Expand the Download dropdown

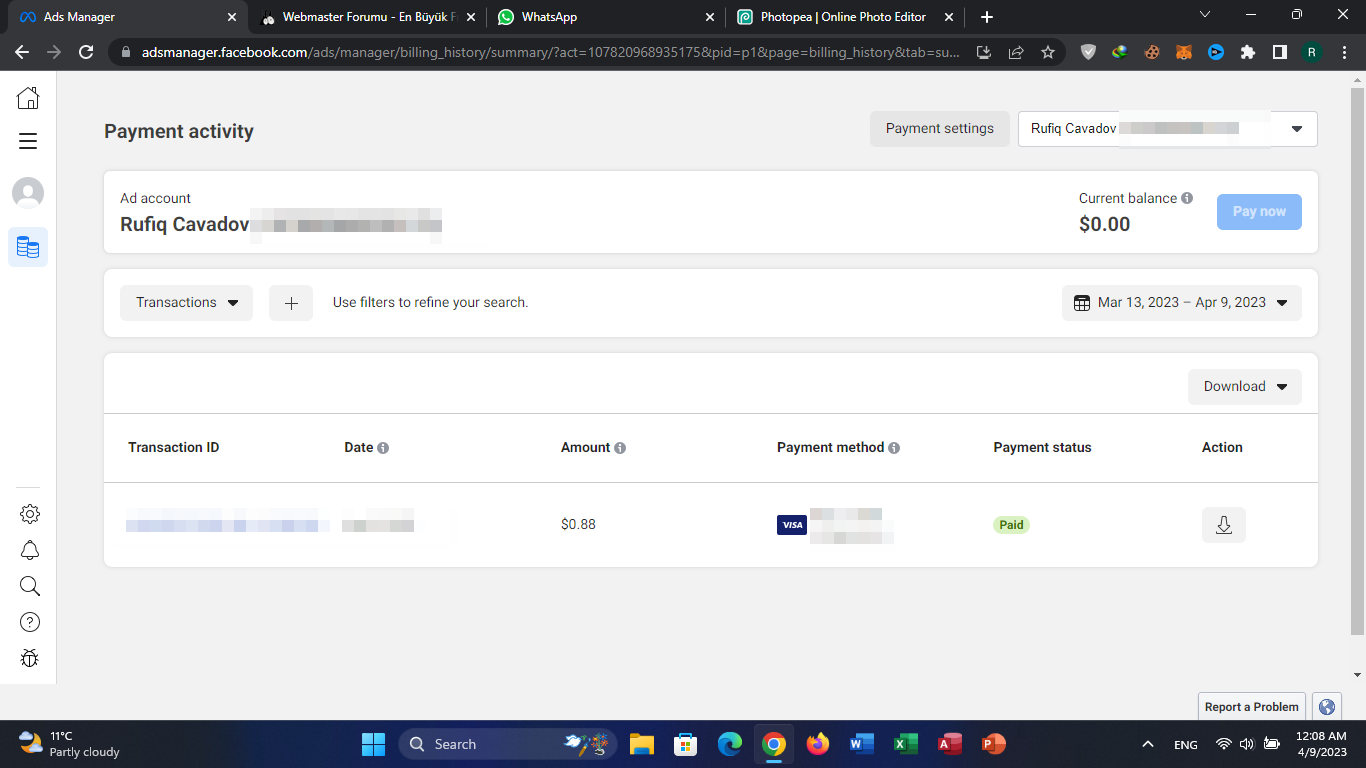tap(1245, 387)
